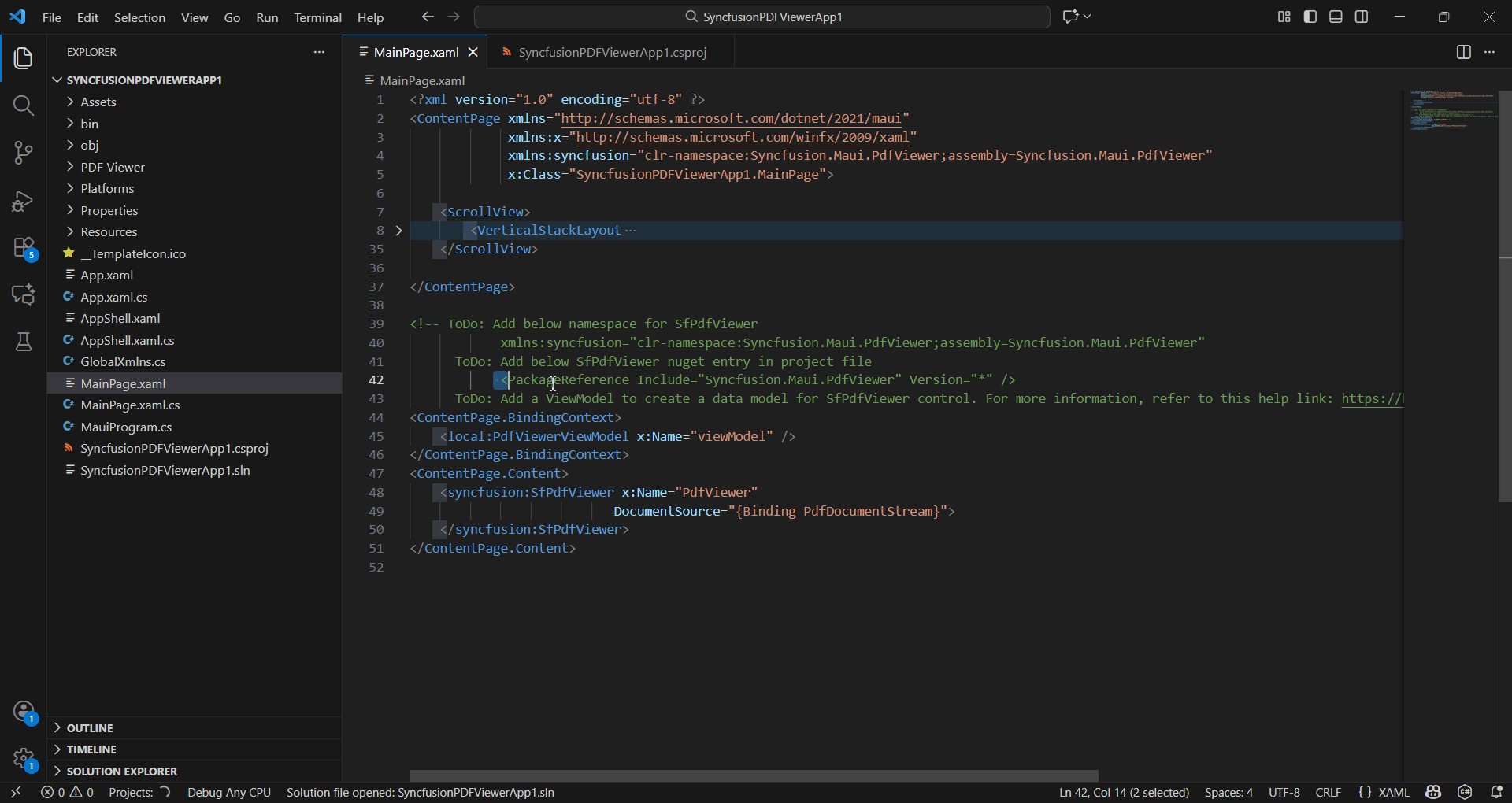Open the File menu
The height and width of the screenshot is (803, 1512).
tap(52, 17)
